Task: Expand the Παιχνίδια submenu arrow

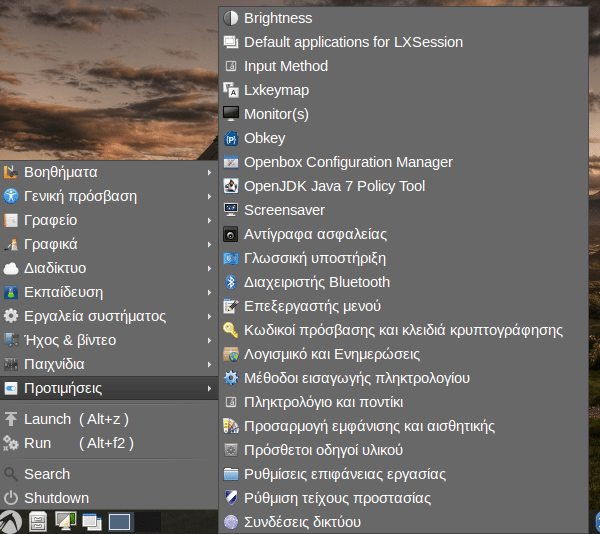Action: 209,365
